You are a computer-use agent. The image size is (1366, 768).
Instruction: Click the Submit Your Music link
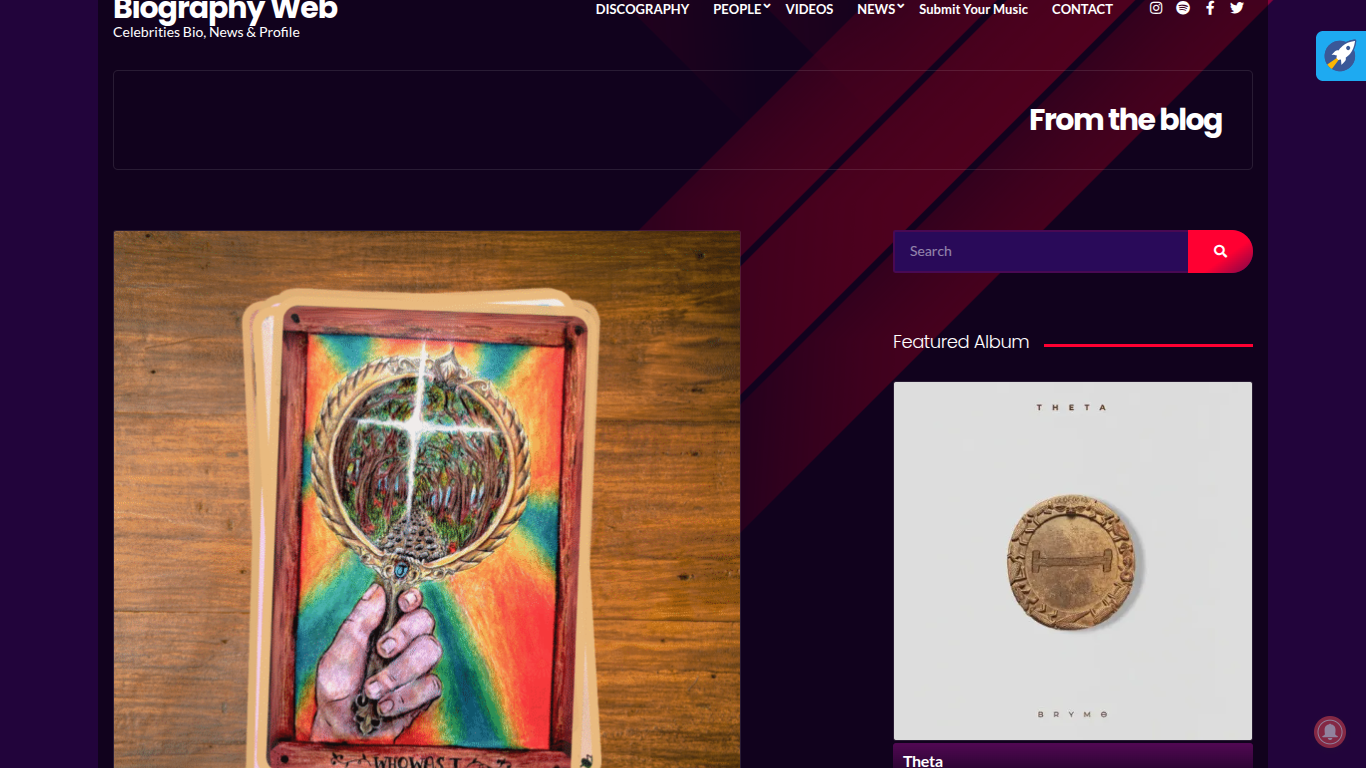pyautogui.click(x=973, y=9)
